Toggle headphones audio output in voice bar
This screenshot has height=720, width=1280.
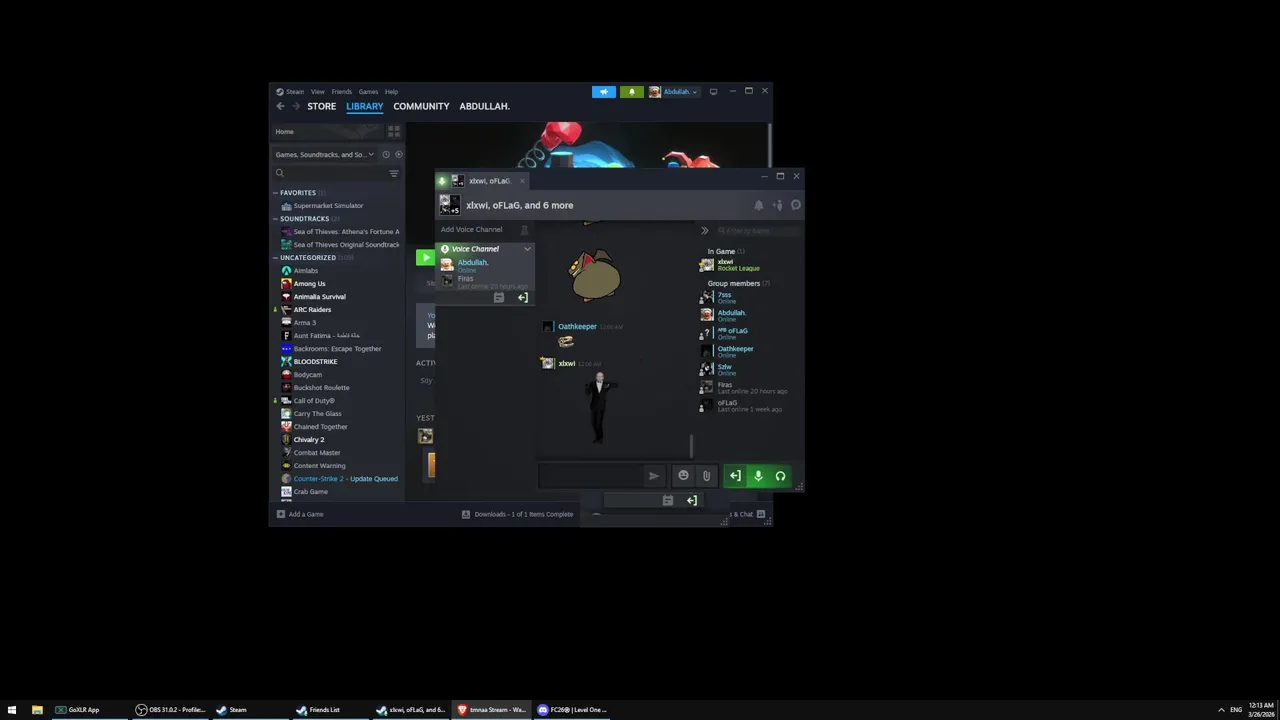pyautogui.click(x=781, y=476)
